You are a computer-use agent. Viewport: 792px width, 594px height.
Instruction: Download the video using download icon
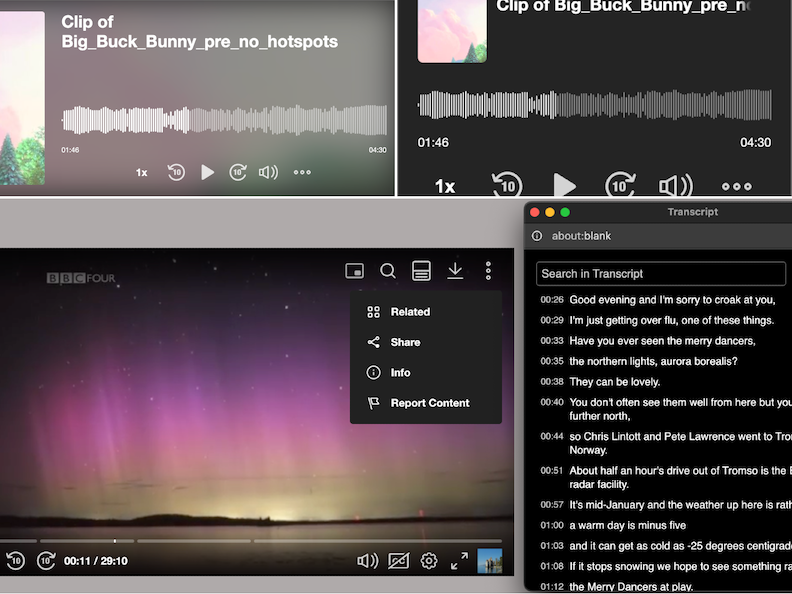(455, 271)
